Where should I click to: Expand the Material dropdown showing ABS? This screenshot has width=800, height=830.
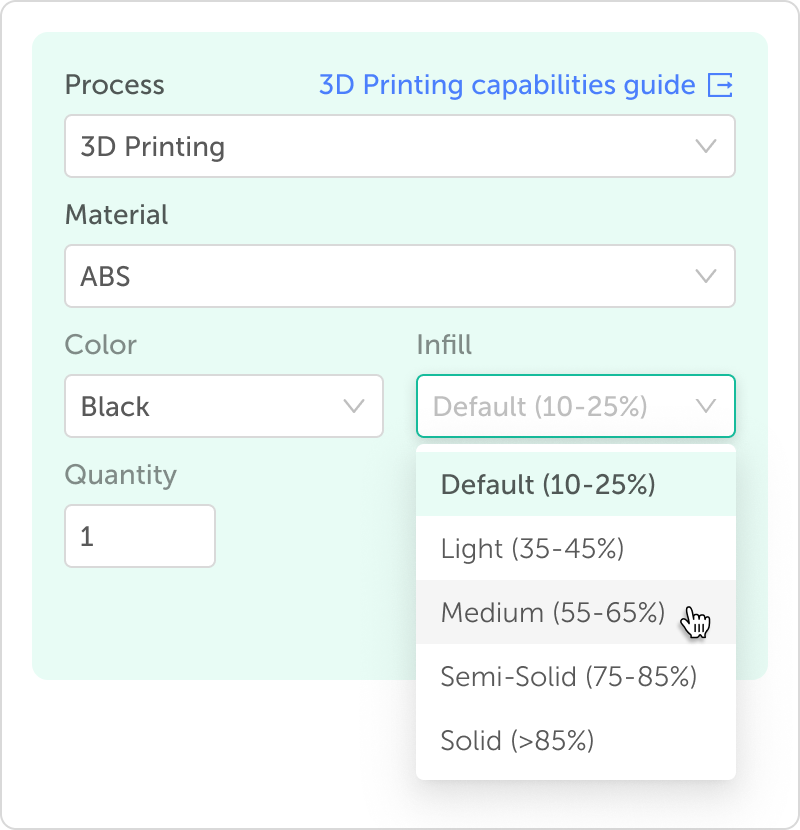pos(399,276)
